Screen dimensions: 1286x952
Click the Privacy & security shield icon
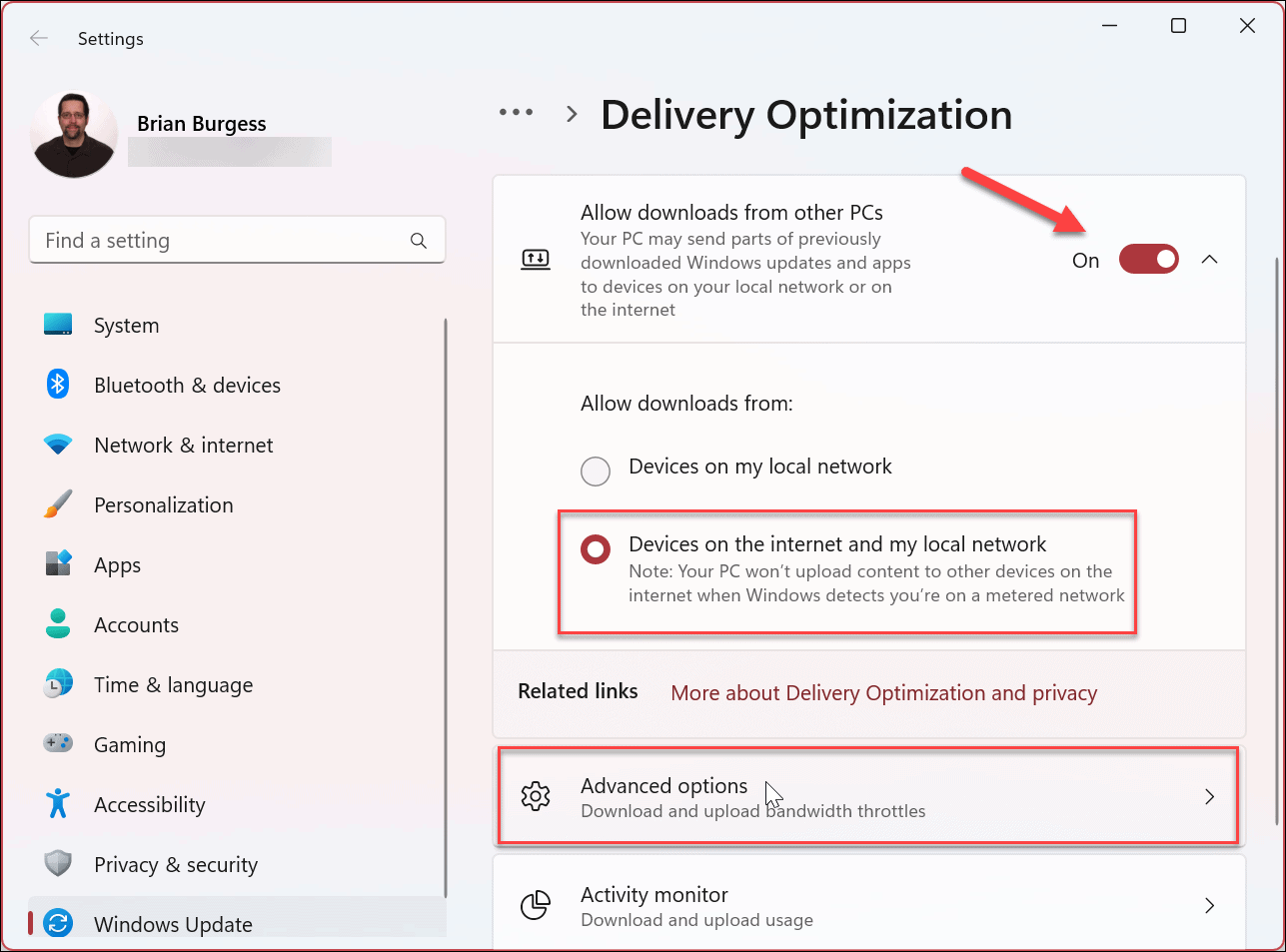[58, 864]
